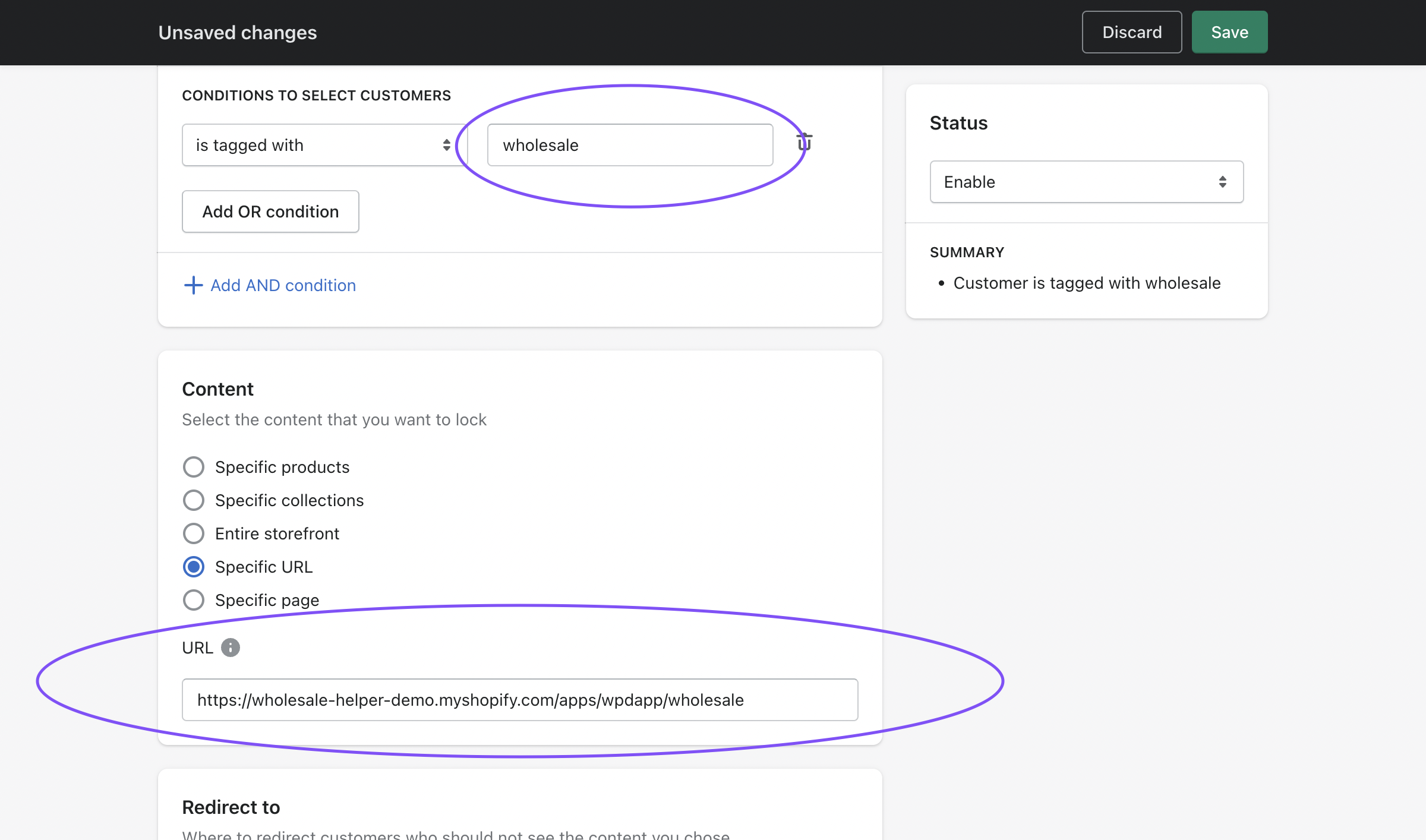Image resolution: width=1426 pixels, height=840 pixels.
Task: Click the Redirect to heading
Action: pyautogui.click(x=231, y=807)
